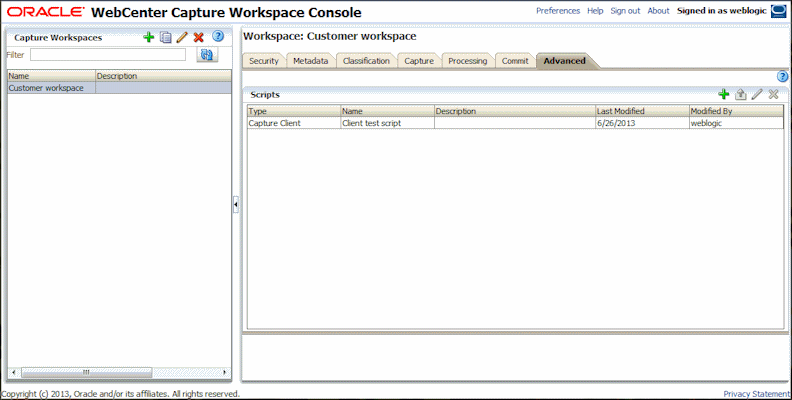This screenshot has height=400, width=792.
Task: Open Preferences link
Action: [x=558, y=11]
